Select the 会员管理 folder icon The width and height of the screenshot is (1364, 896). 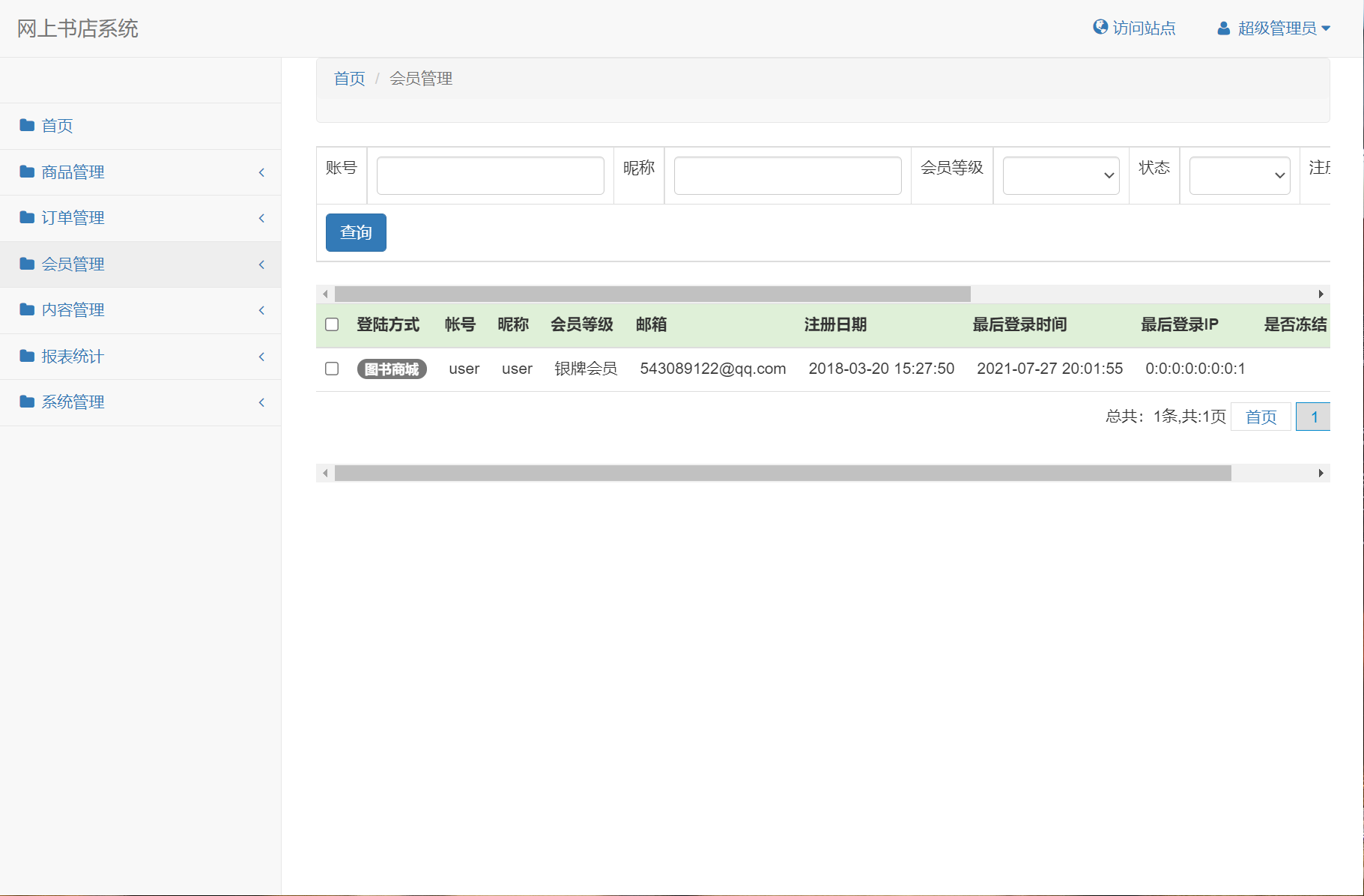[25, 264]
